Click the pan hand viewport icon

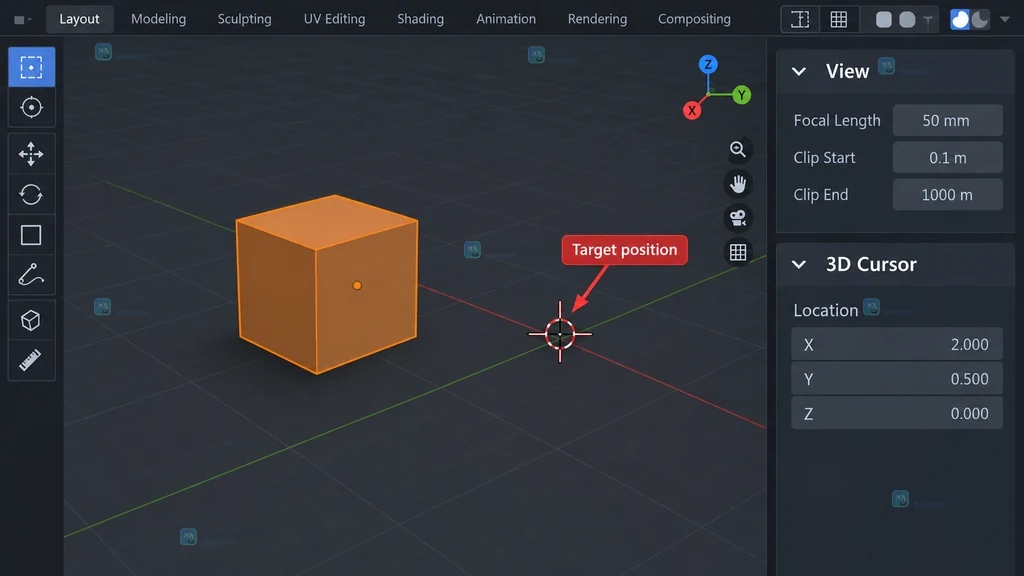tap(738, 184)
